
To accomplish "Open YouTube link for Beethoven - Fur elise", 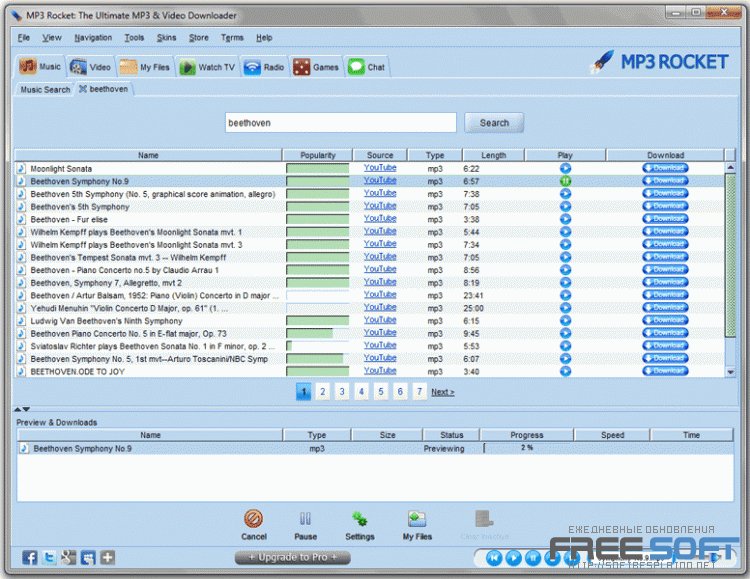I will click(x=380, y=218).
